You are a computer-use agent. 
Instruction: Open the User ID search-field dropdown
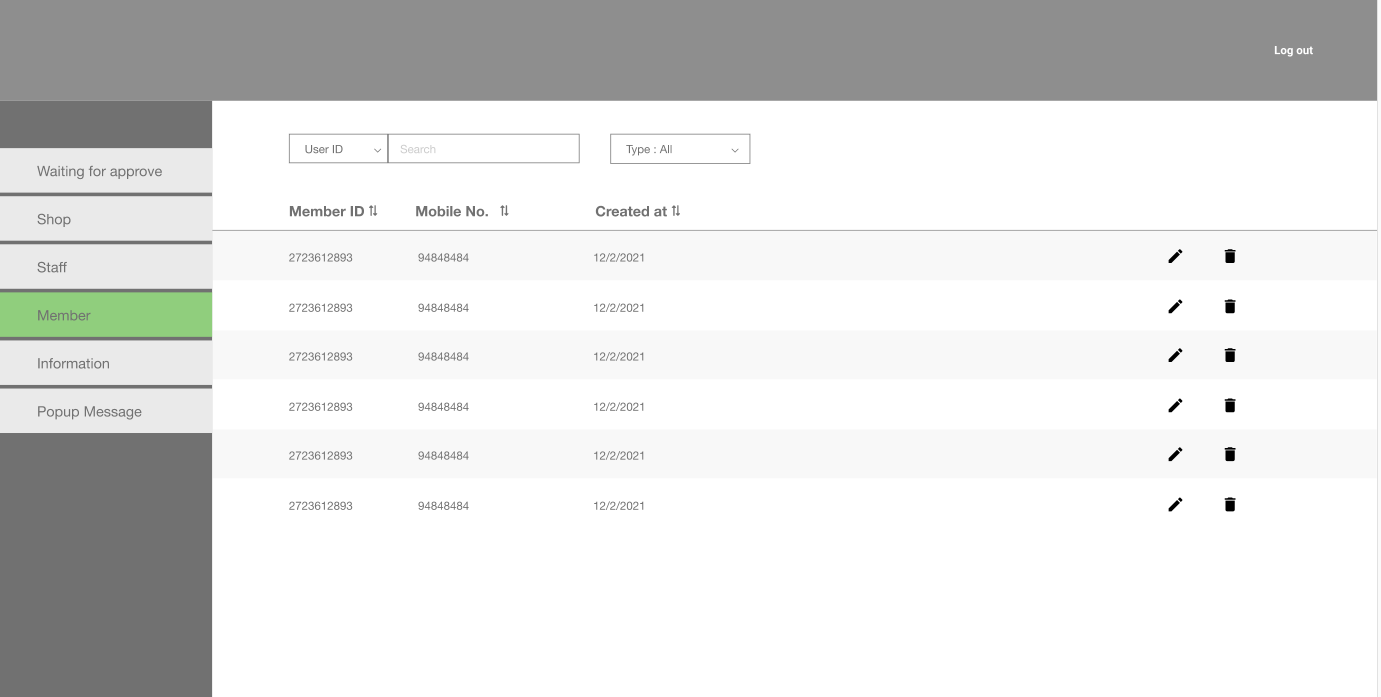pyautogui.click(x=338, y=149)
